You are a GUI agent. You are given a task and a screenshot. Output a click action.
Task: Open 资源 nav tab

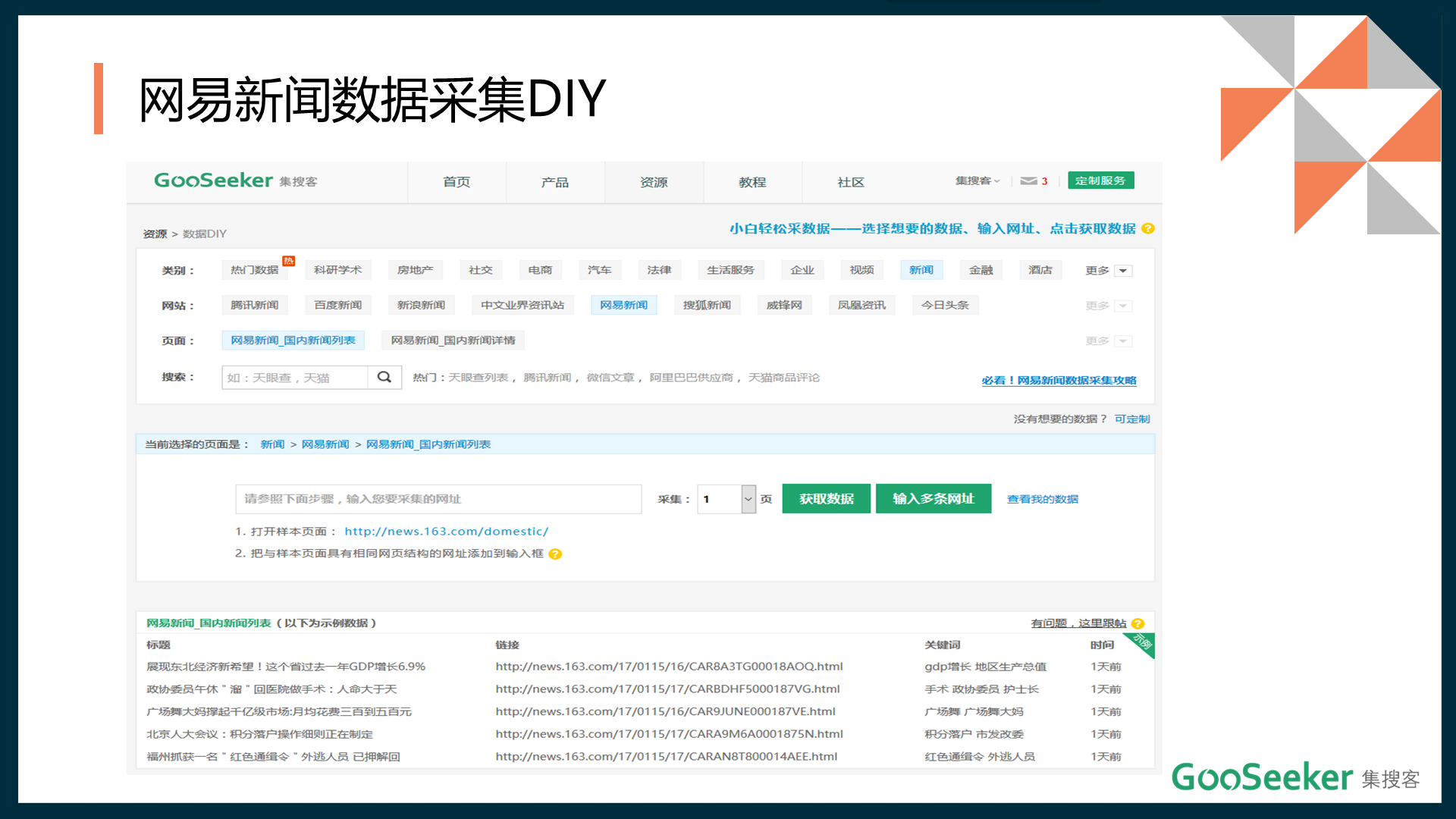654,182
